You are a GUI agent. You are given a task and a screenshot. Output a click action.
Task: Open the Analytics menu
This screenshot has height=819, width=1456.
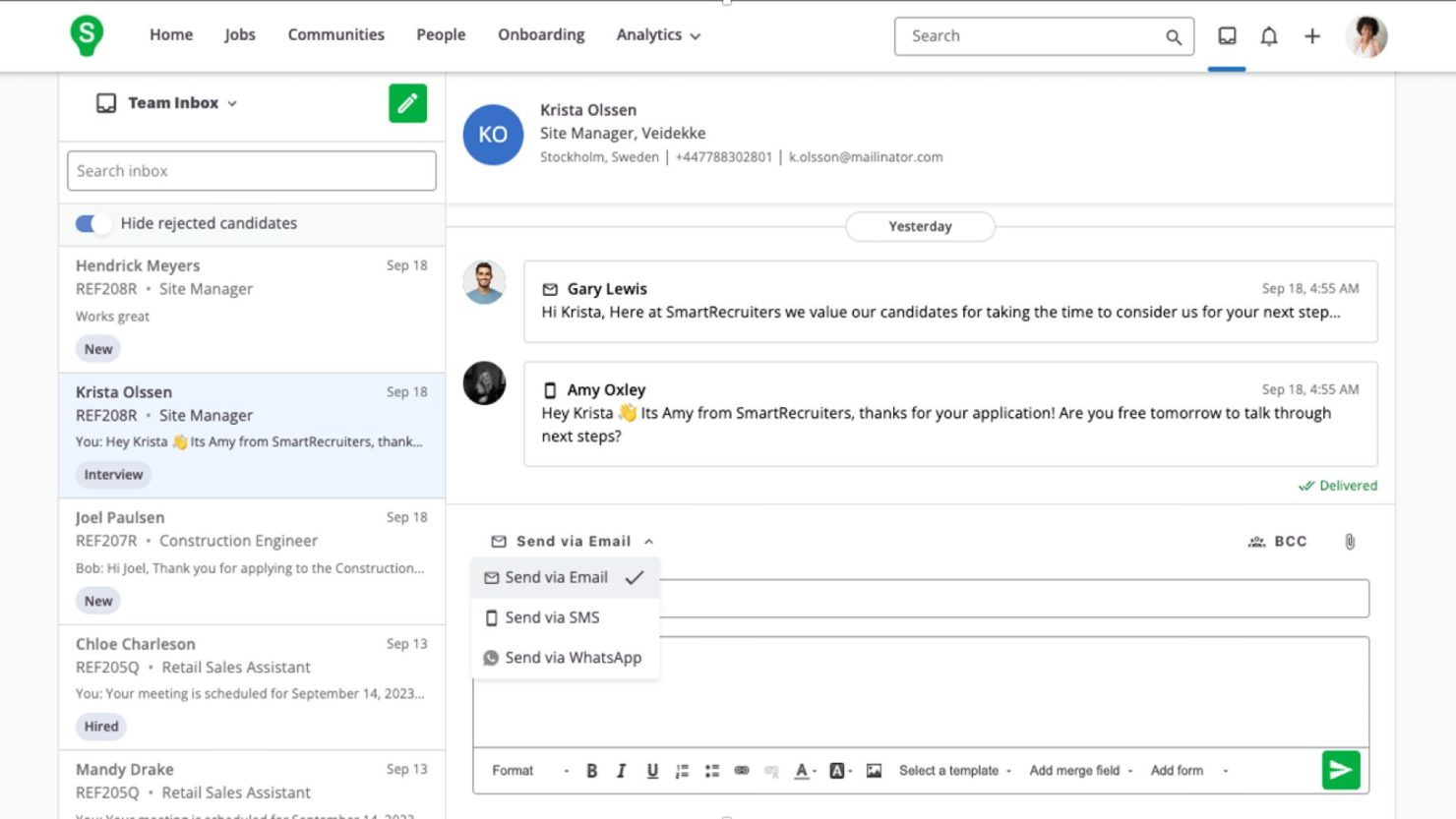[x=657, y=35]
